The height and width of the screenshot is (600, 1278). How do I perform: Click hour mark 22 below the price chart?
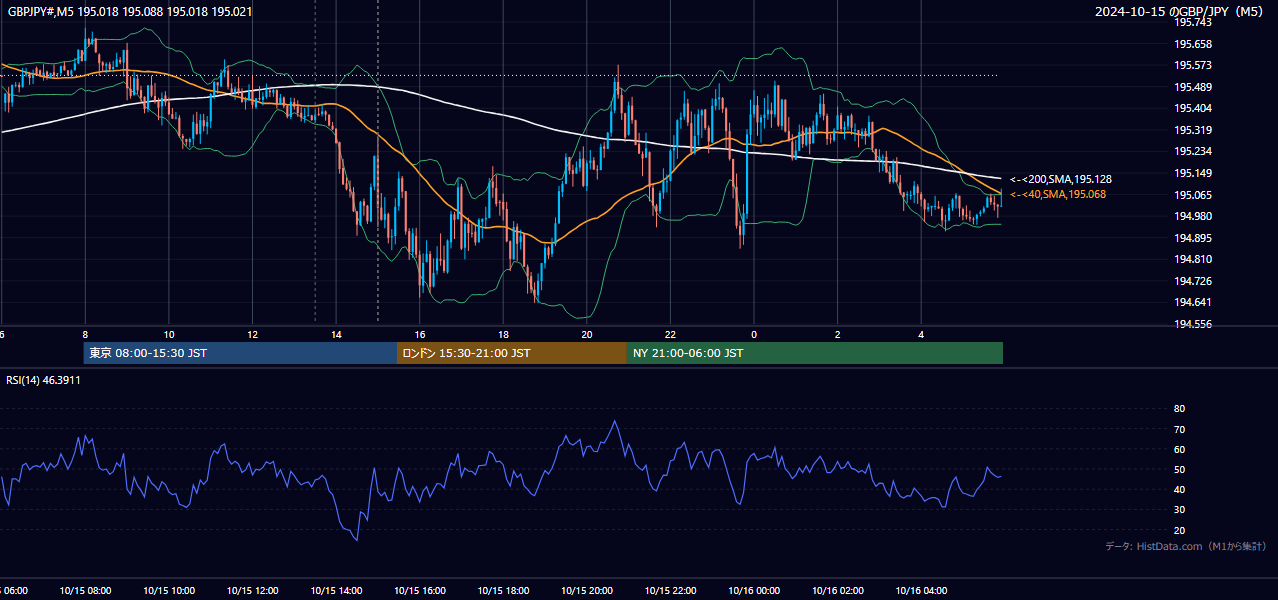[x=671, y=335]
